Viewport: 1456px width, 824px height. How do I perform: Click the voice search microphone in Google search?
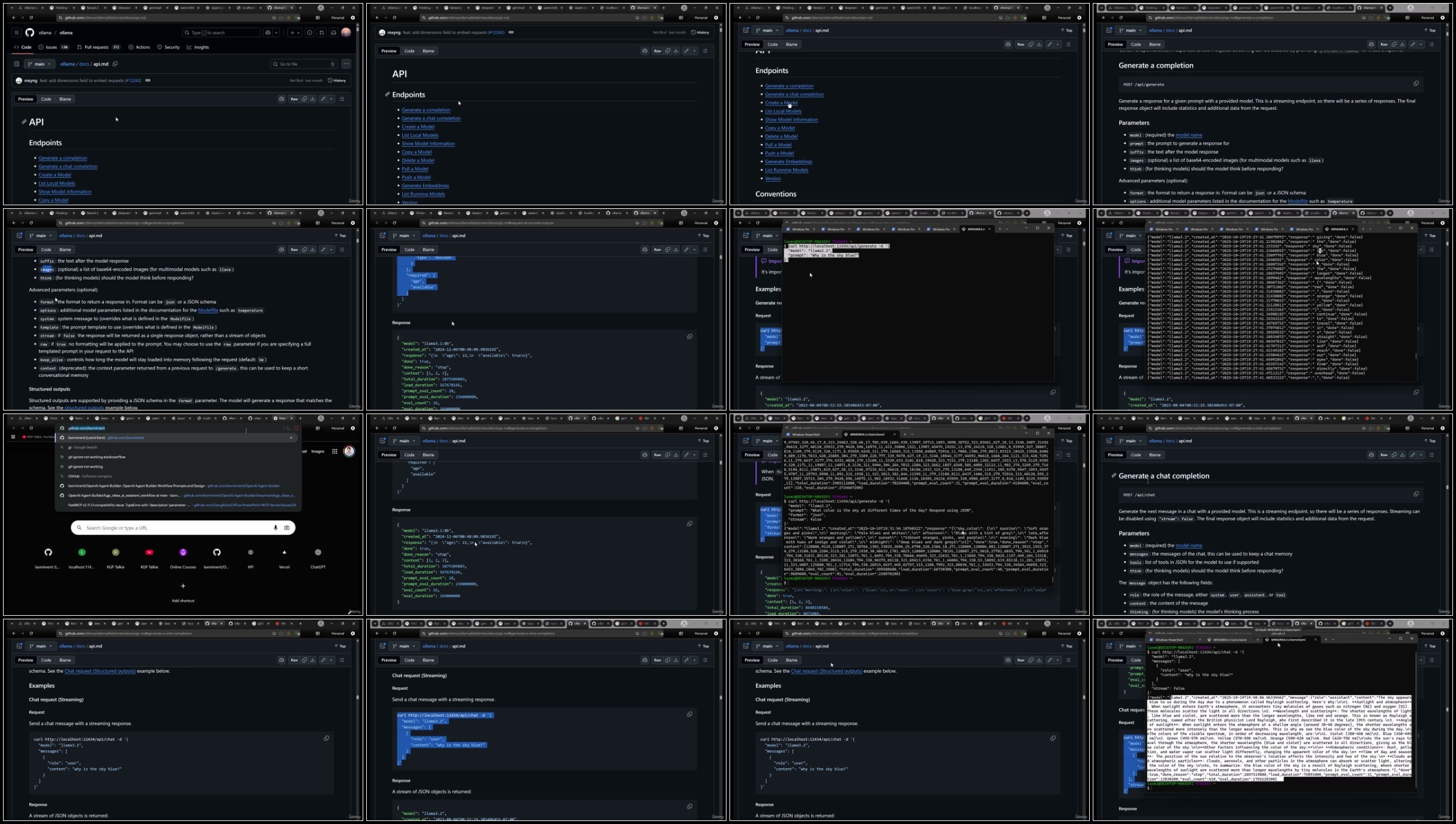[x=276, y=528]
